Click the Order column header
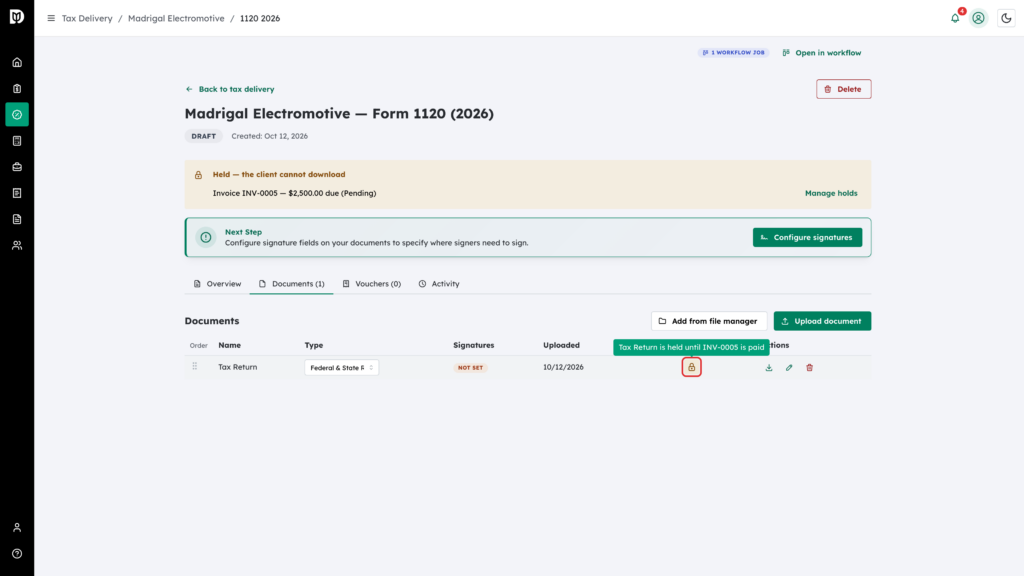Viewport: 1024px width, 576px height. click(x=199, y=345)
